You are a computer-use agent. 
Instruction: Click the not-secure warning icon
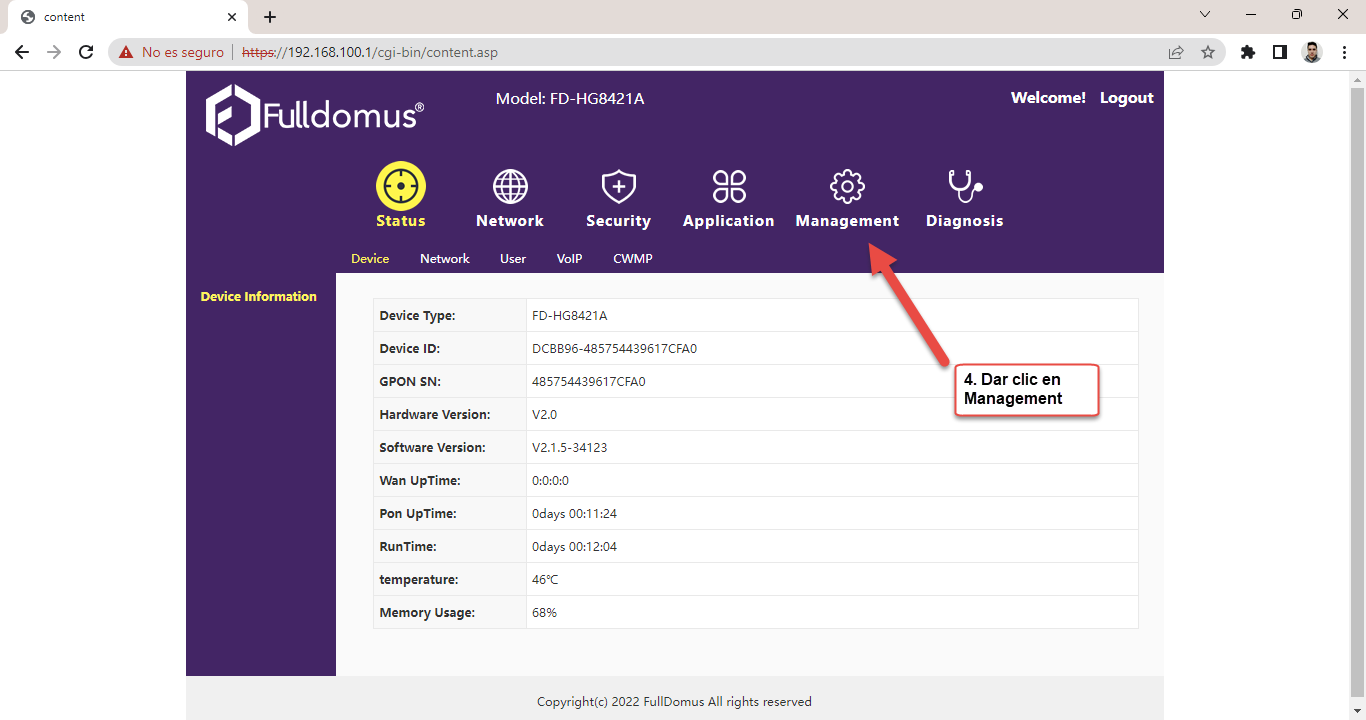(126, 52)
